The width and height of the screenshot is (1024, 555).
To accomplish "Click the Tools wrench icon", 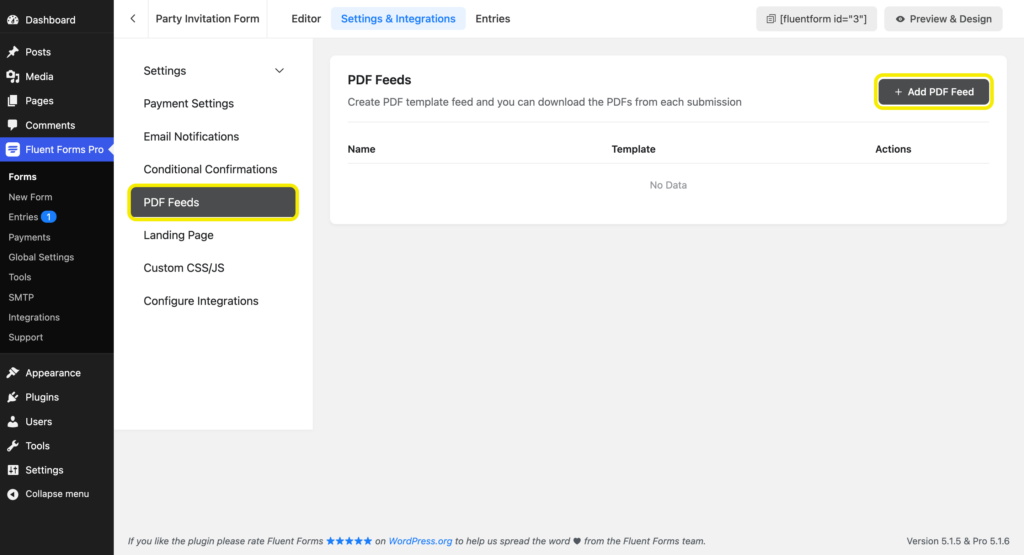I will point(12,446).
